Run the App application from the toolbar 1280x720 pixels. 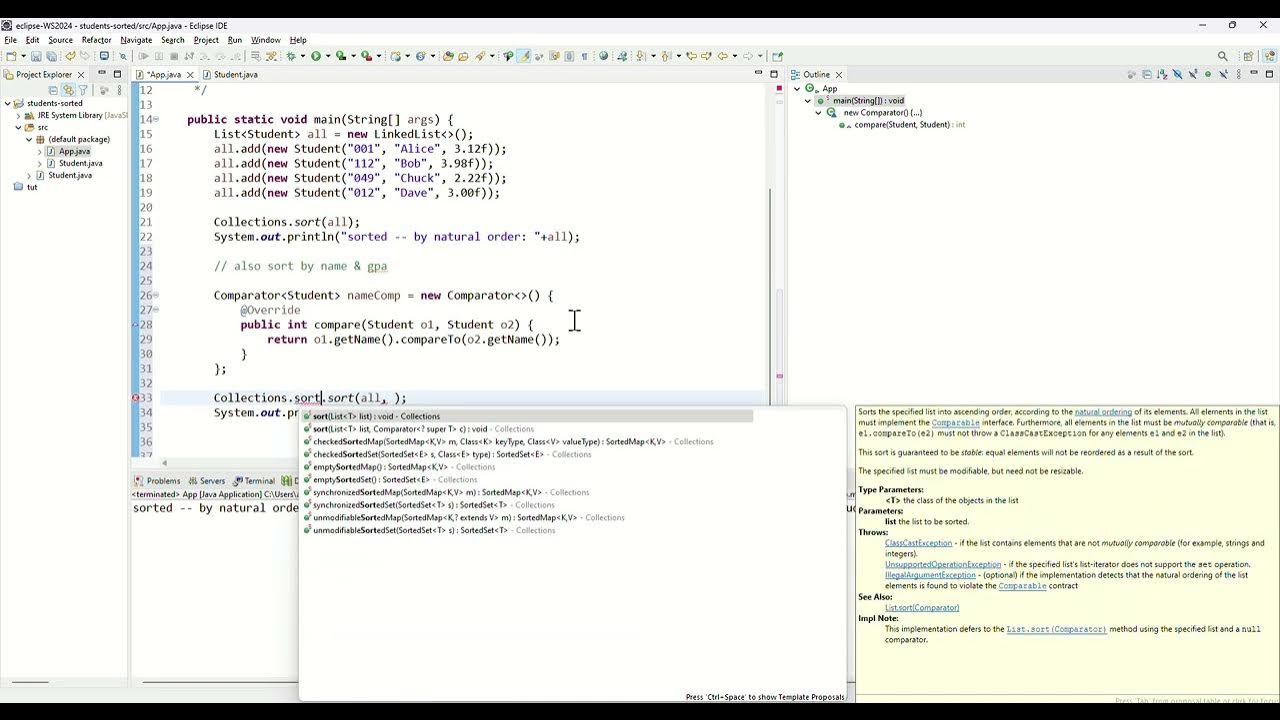(x=316, y=55)
